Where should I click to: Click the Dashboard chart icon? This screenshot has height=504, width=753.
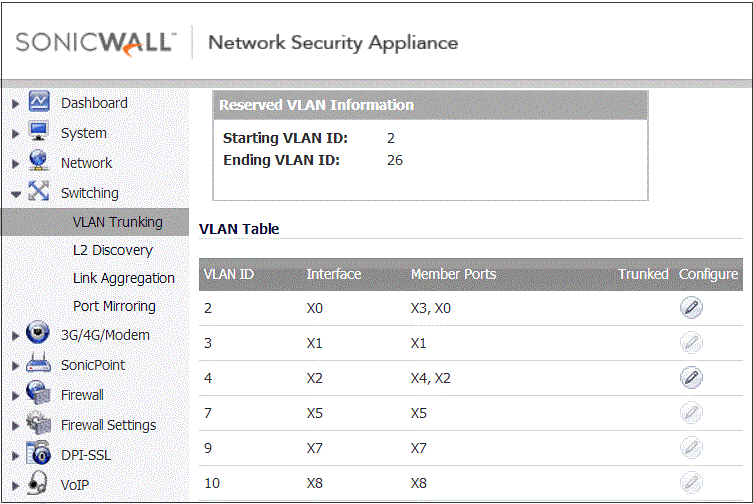click(x=39, y=101)
